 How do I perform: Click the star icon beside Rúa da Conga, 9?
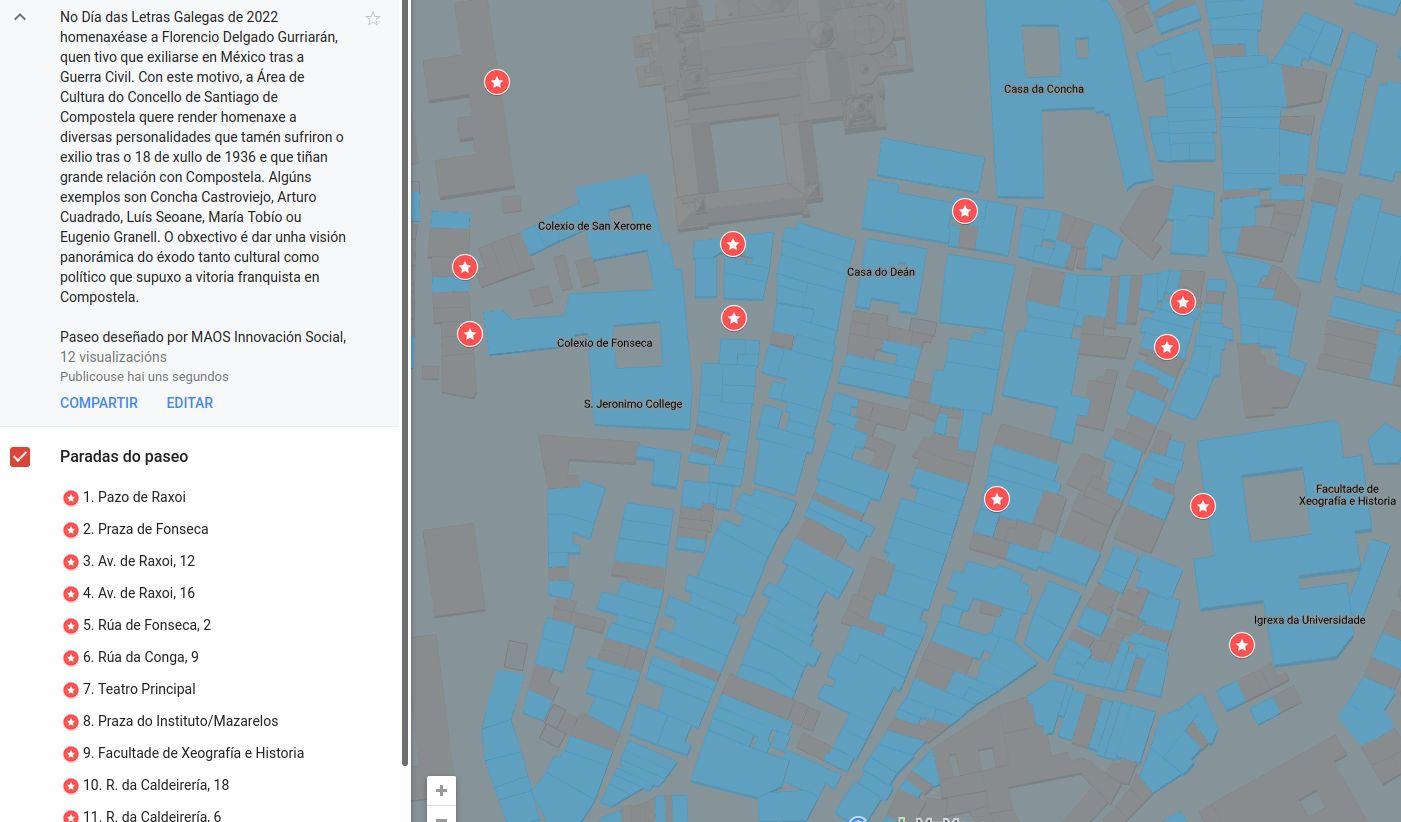(x=71, y=658)
